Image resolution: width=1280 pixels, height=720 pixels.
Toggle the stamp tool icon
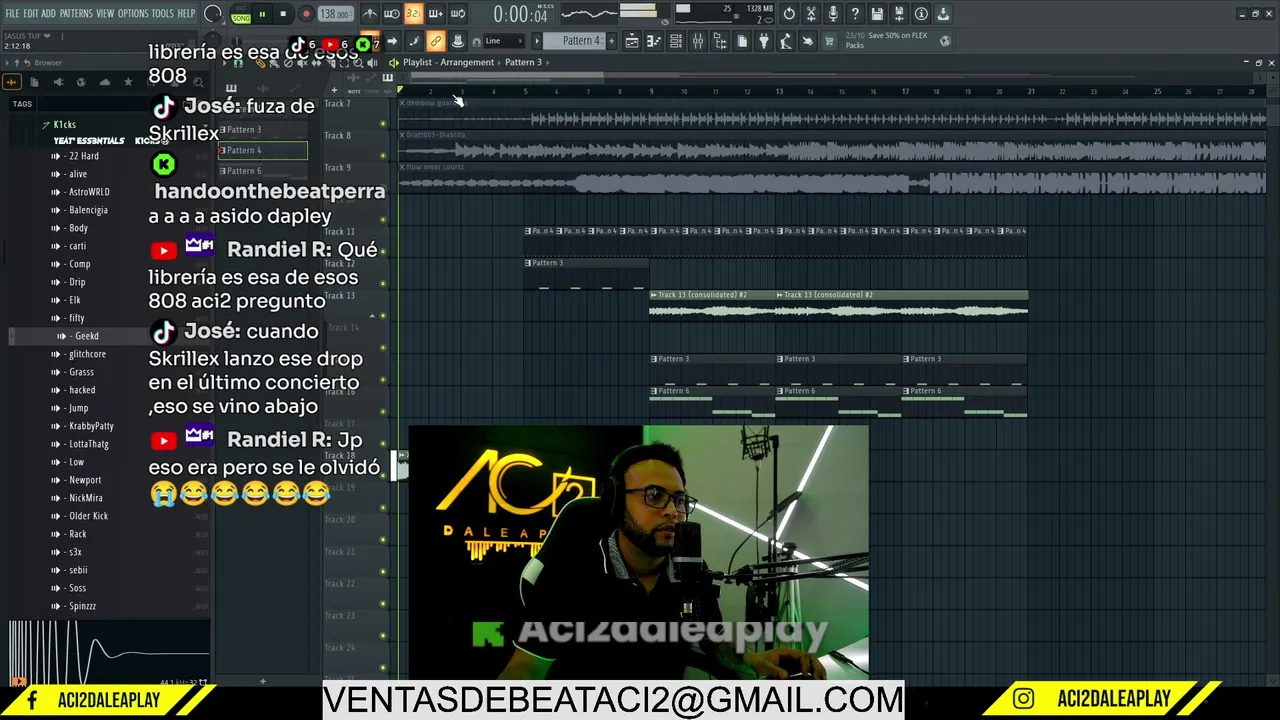(x=457, y=41)
